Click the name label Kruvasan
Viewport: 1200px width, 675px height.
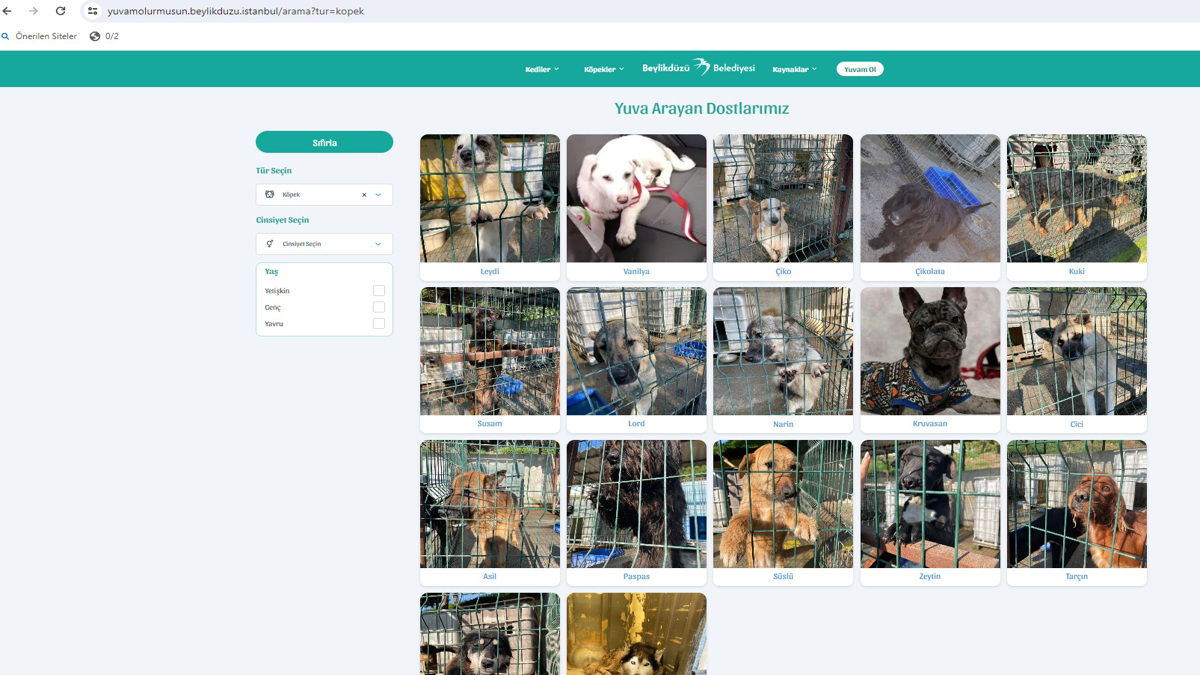pos(930,424)
